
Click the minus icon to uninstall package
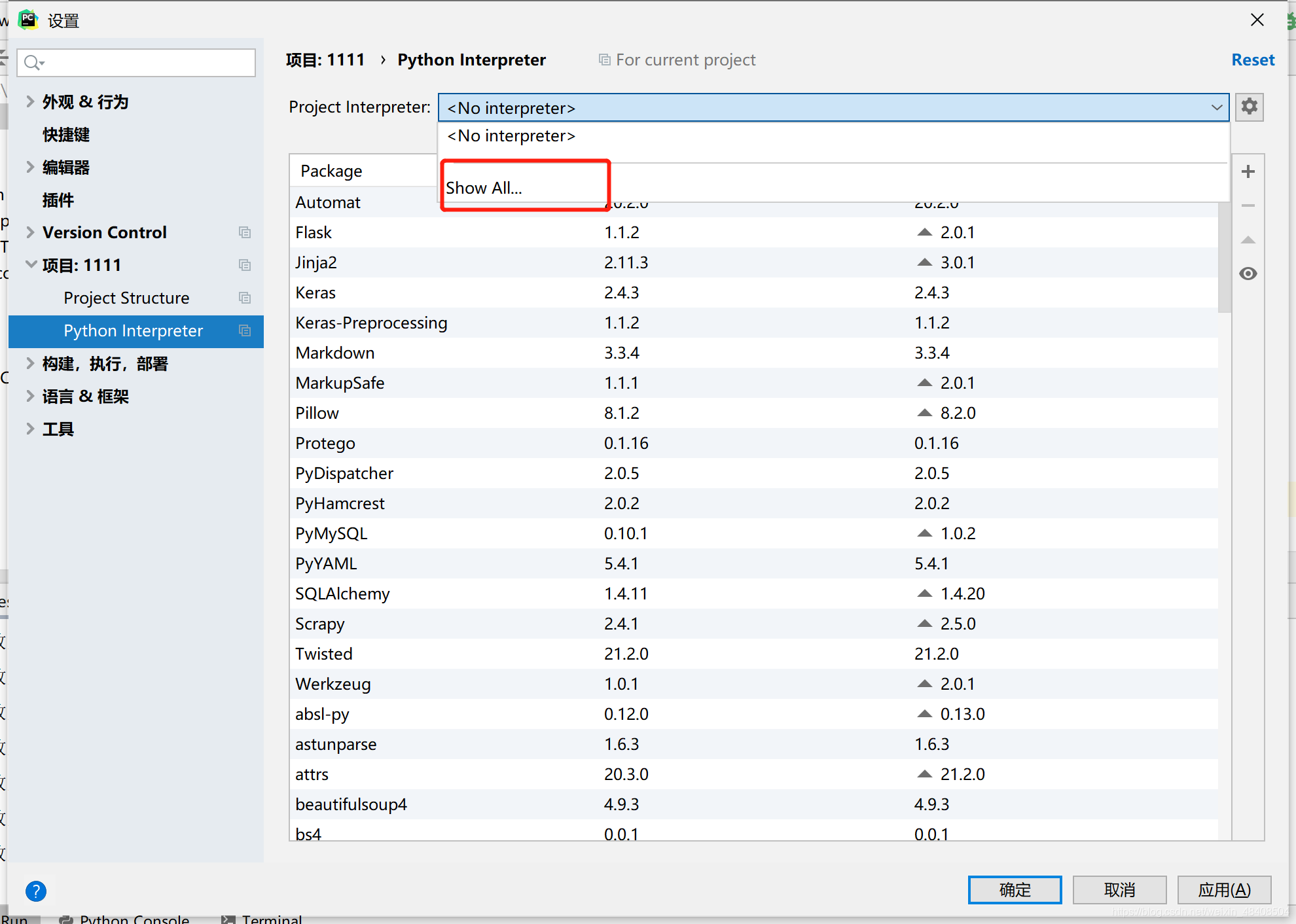[1248, 205]
